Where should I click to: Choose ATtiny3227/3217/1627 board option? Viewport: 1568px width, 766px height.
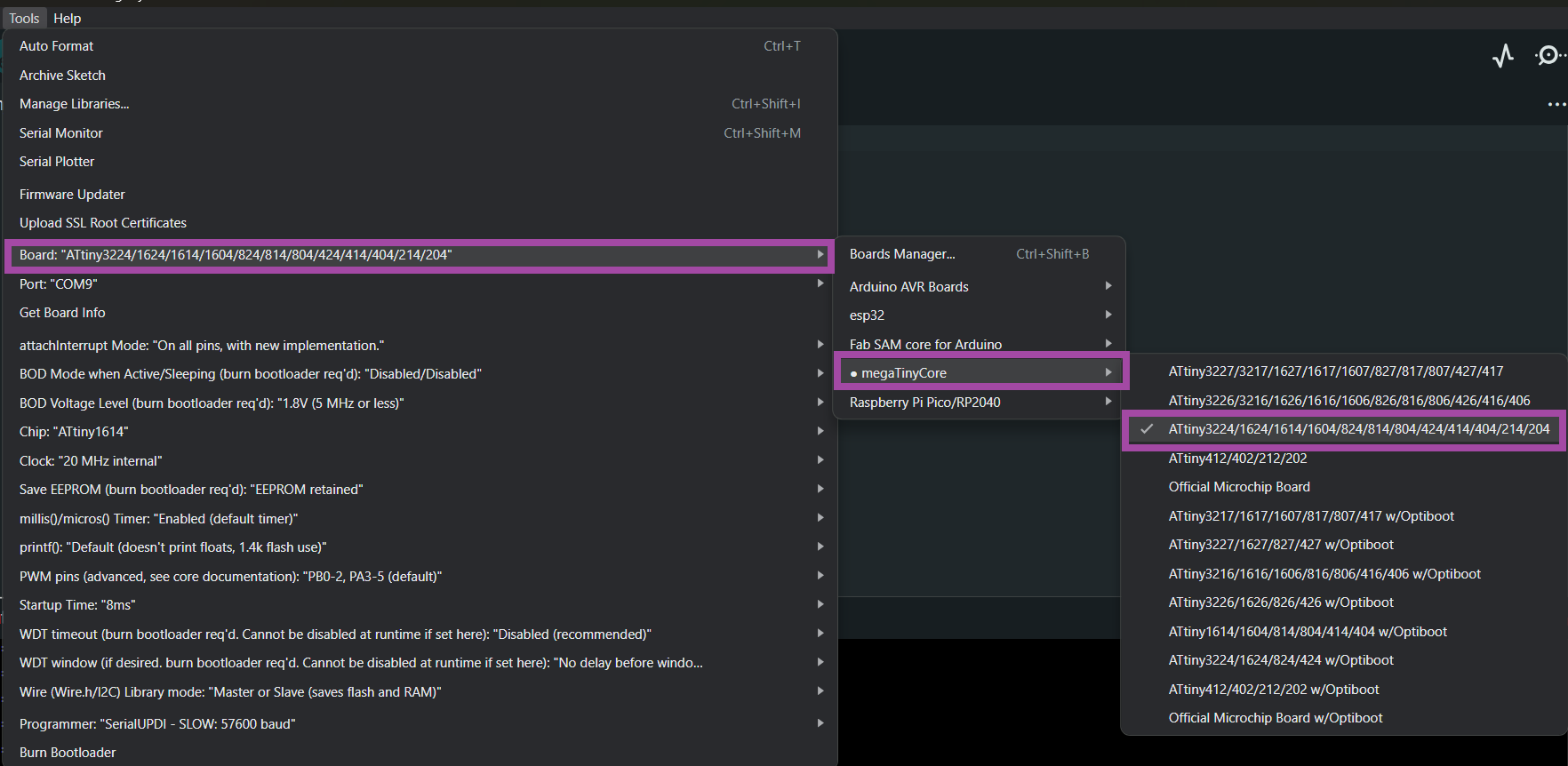[1335, 371]
